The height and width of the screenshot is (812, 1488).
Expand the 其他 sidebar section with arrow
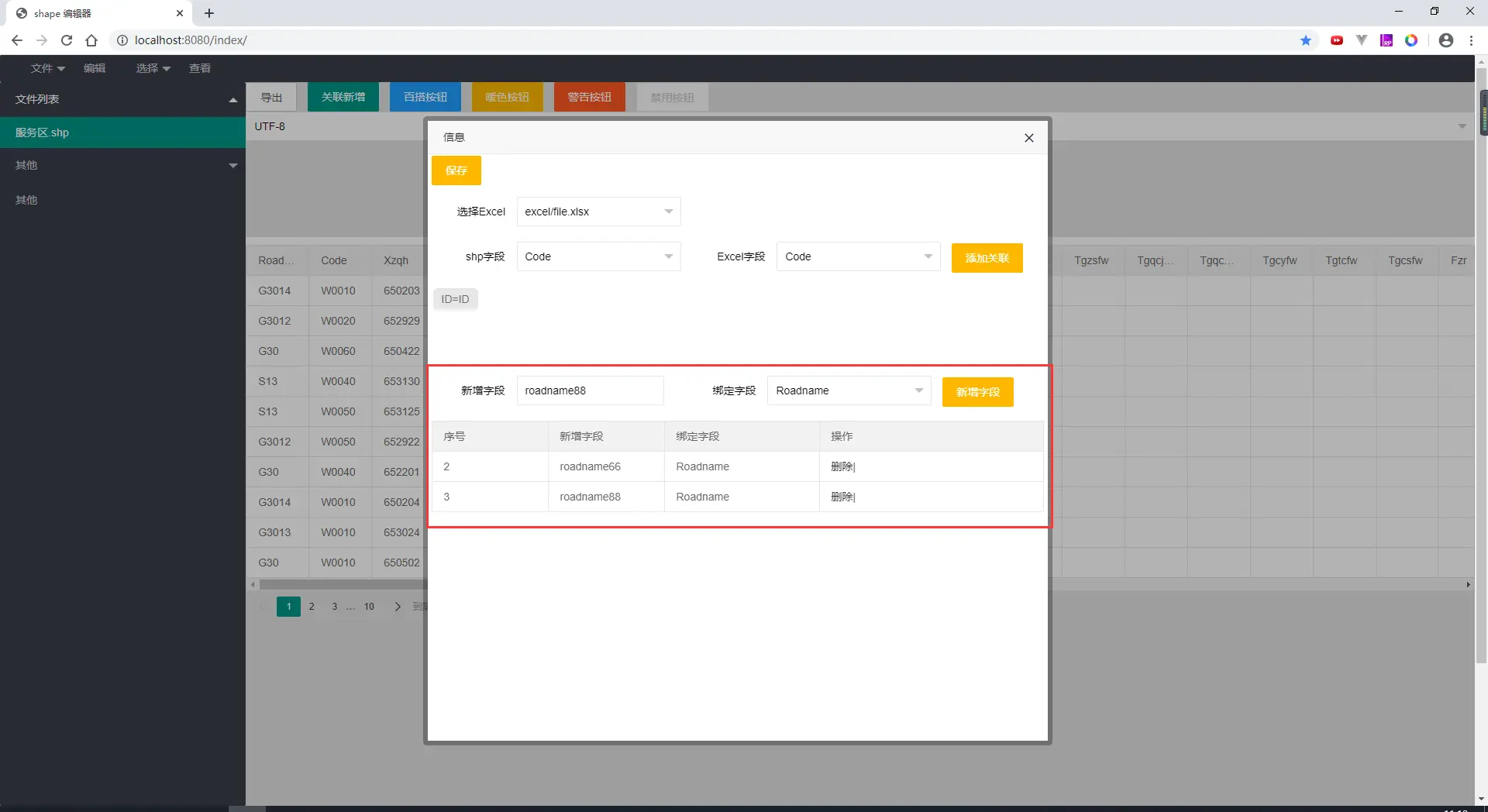pyautogui.click(x=232, y=166)
